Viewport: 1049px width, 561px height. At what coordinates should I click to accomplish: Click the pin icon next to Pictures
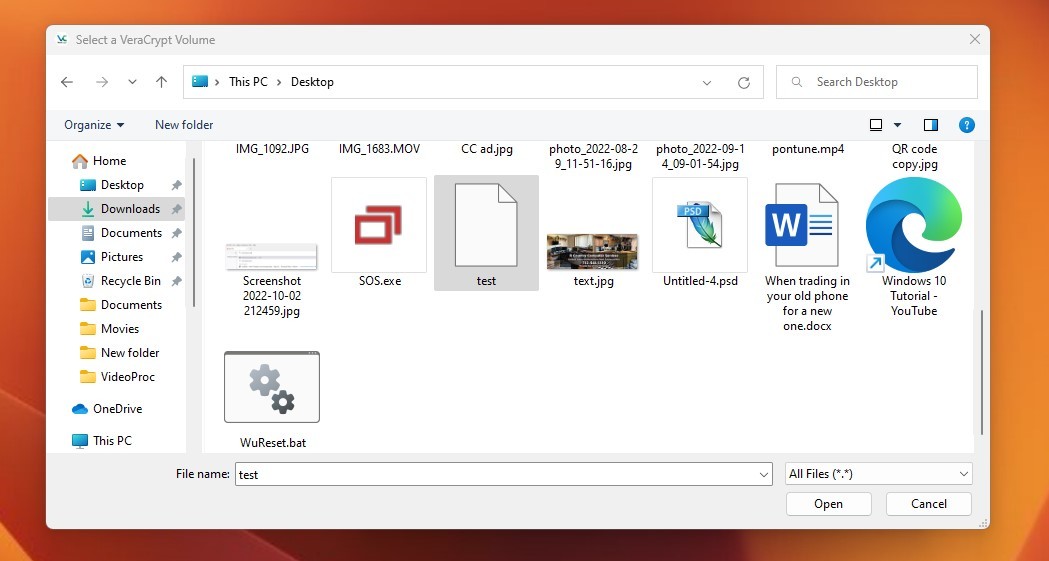(x=176, y=257)
